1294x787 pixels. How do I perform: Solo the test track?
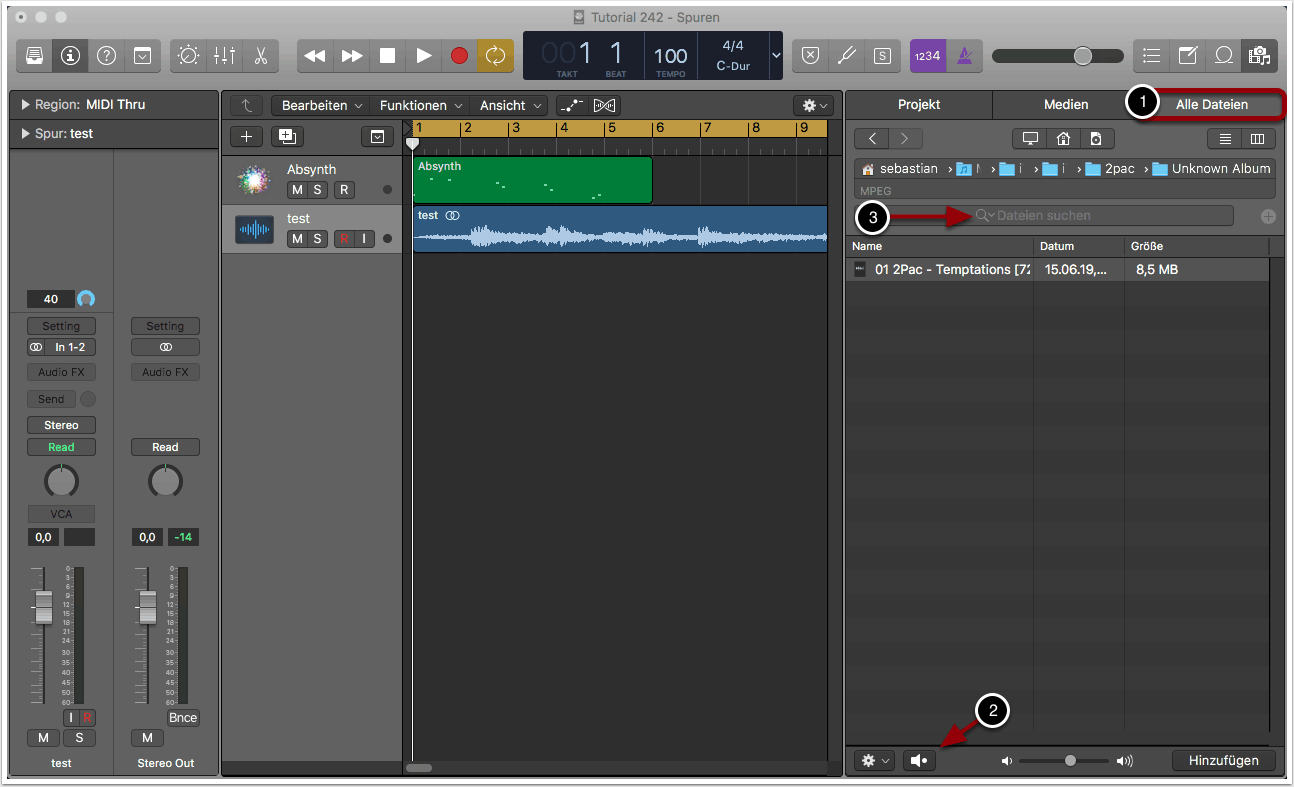[x=317, y=238]
